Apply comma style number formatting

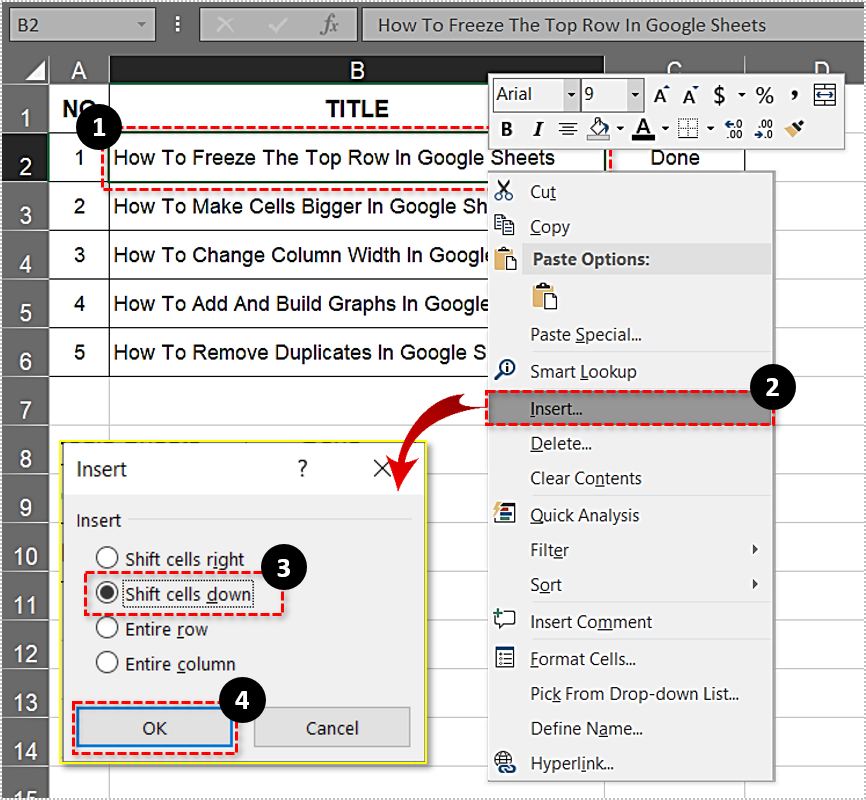[793, 95]
